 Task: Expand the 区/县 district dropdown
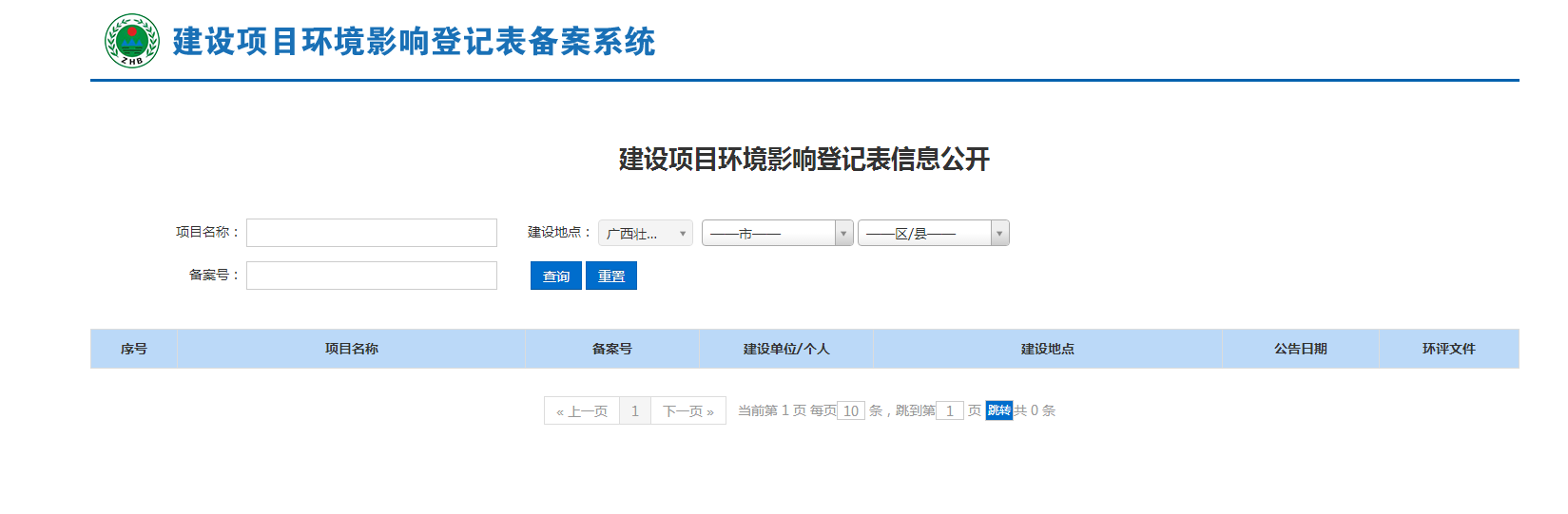[924, 233]
